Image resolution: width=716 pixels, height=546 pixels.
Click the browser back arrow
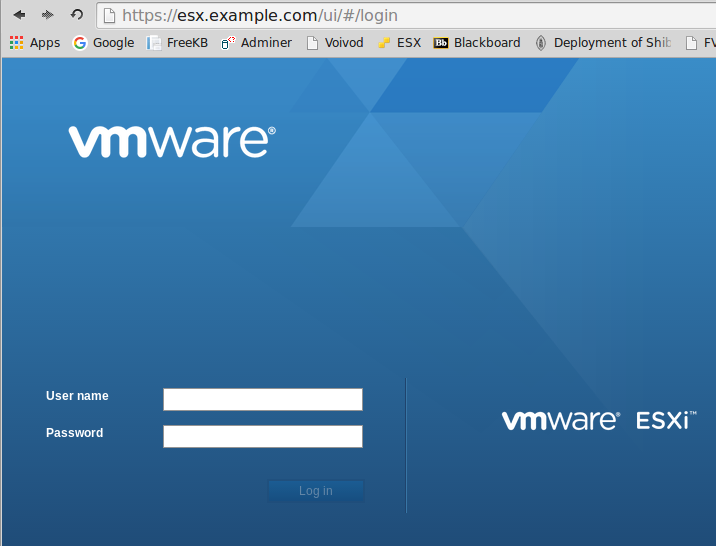[x=19, y=15]
